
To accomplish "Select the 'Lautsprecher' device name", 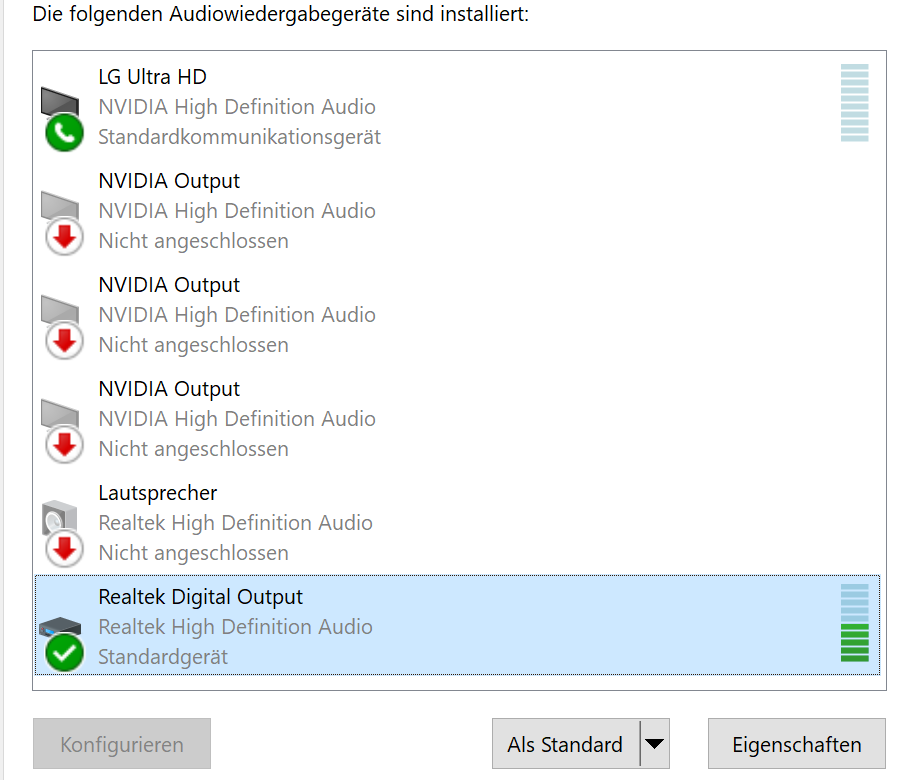I will [x=158, y=493].
